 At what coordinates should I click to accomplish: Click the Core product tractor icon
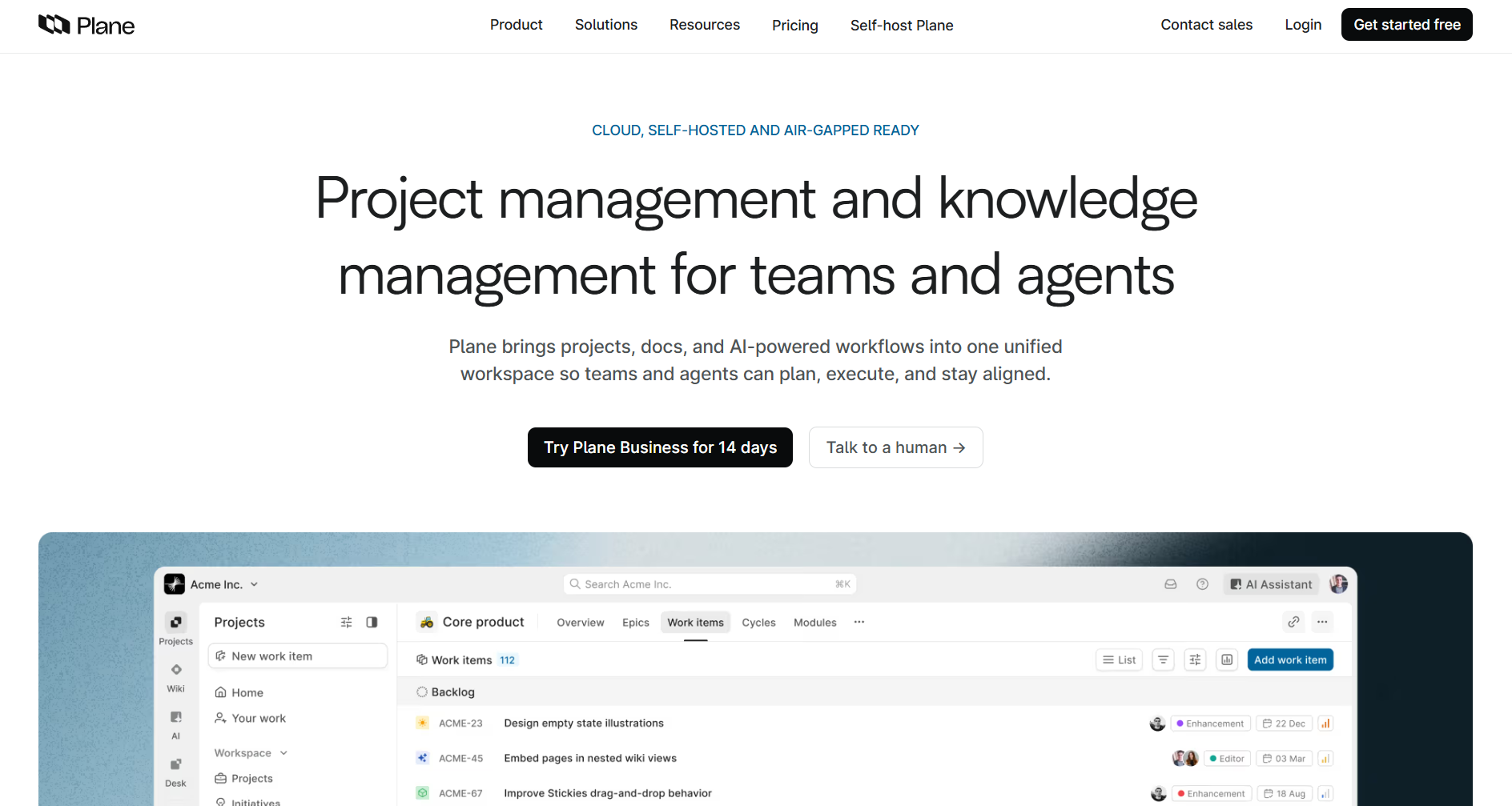tap(427, 622)
